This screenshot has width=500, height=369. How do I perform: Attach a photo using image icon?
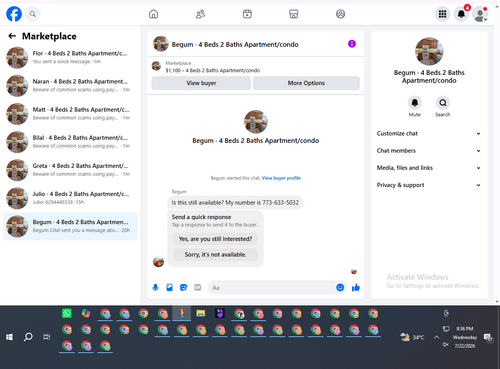pyautogui.click(x=169, y=287)
